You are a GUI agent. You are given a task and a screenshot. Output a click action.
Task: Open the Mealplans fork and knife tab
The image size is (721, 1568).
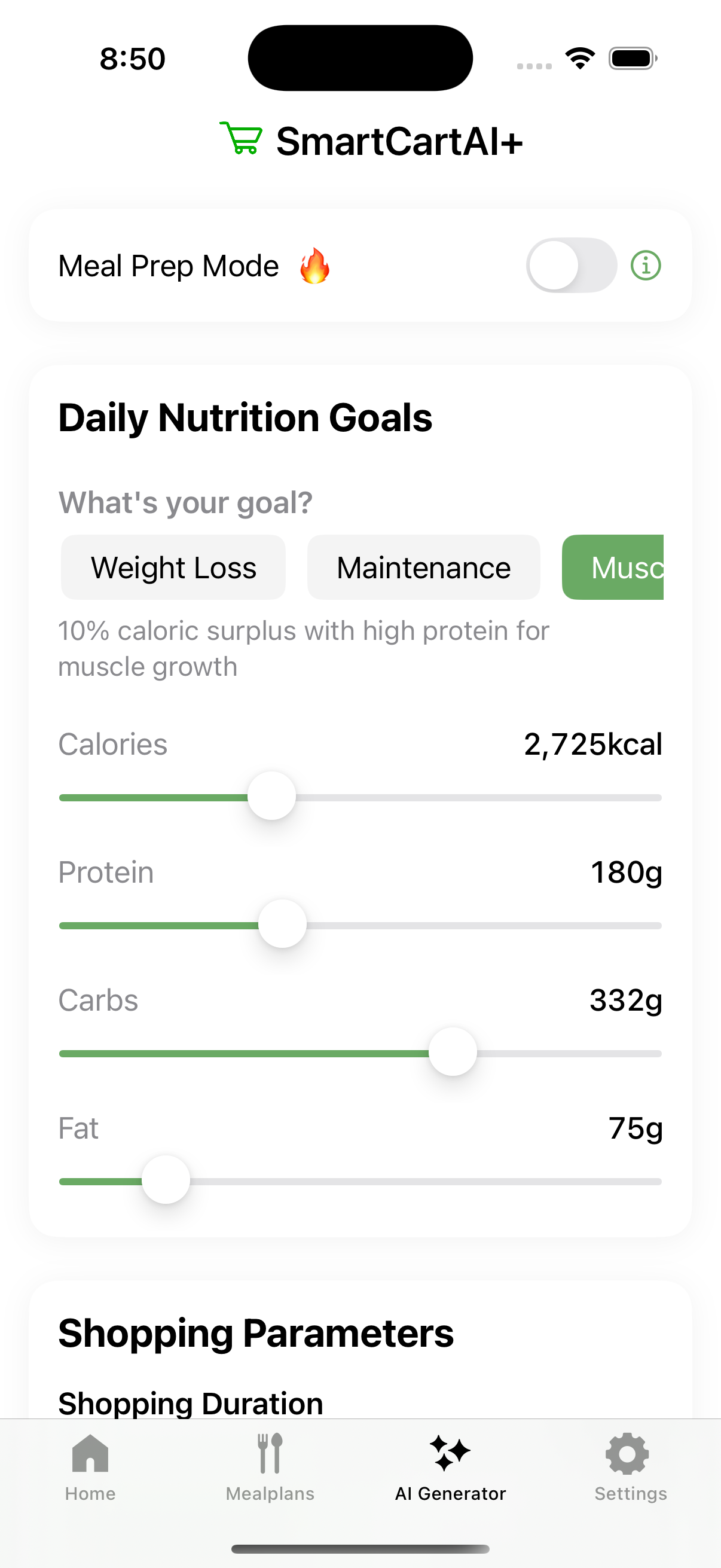click(270, 1467)
